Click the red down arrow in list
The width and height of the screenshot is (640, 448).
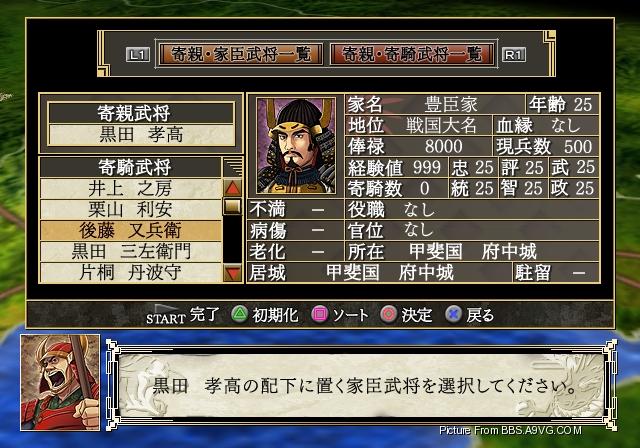coord(233,272)
